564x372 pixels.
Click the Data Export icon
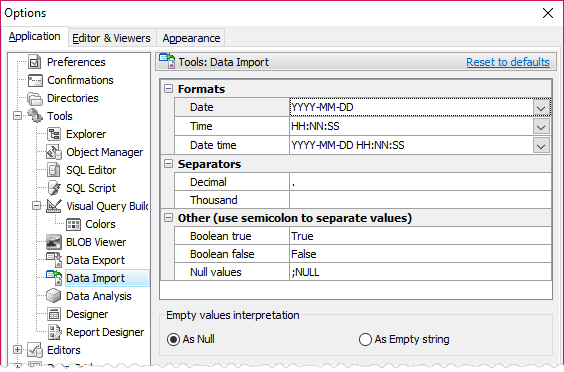(x=54, y=260)
